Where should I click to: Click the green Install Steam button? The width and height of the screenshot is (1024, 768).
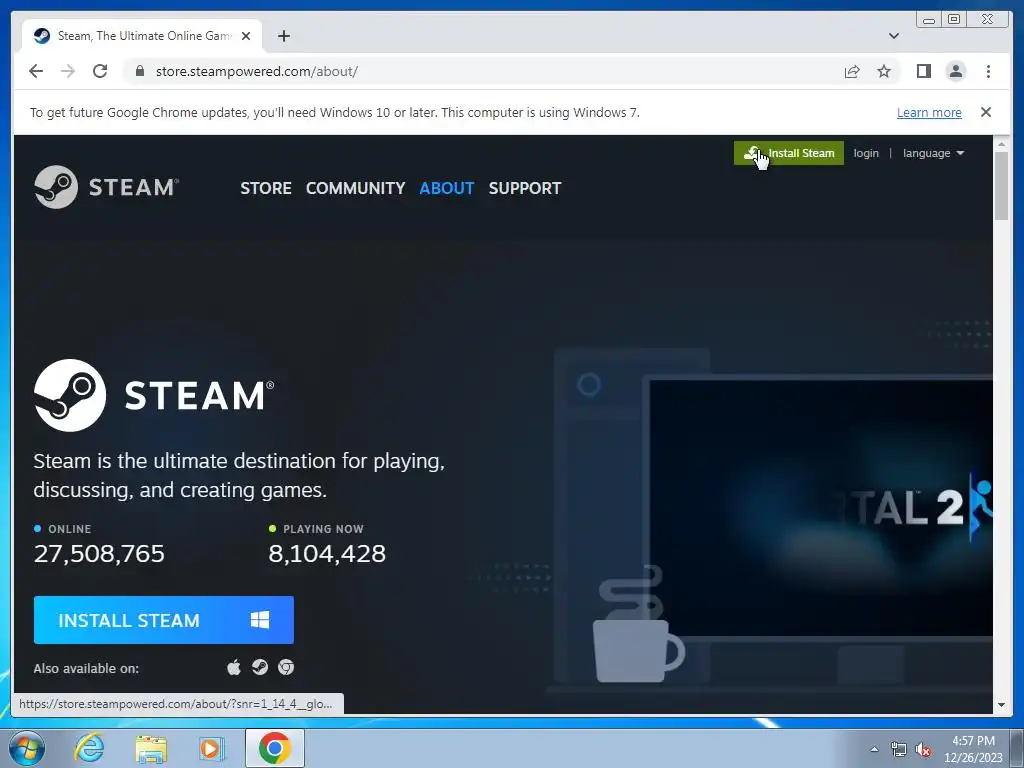tap(788, 153)
